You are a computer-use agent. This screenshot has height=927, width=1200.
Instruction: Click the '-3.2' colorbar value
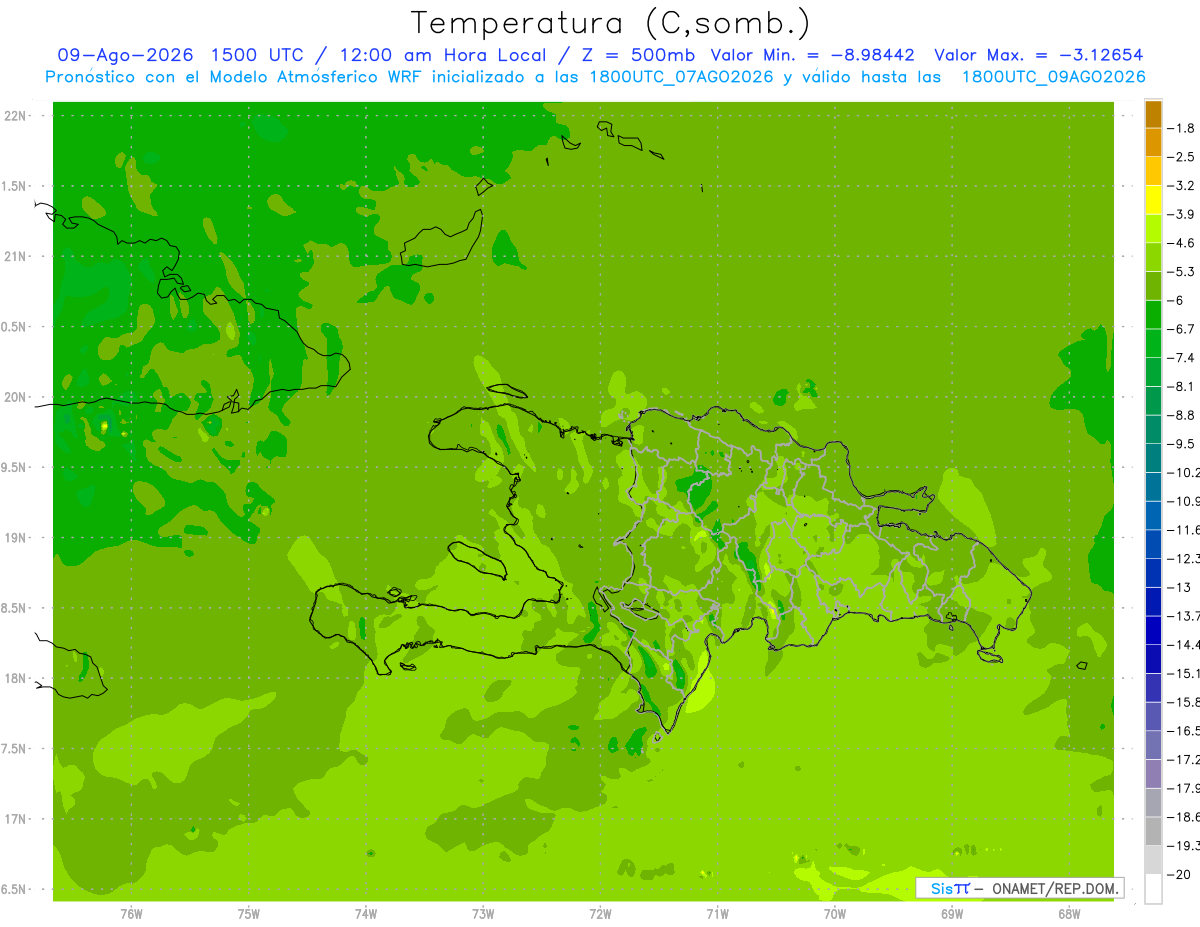[1183, 186]
